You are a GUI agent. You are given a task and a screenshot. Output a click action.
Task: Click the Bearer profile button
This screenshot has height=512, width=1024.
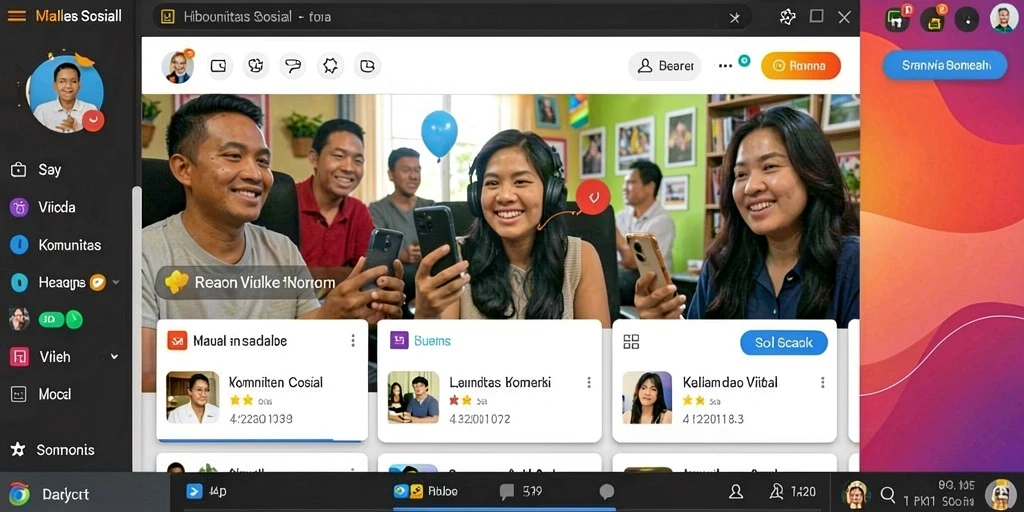[x=665, y=66]
